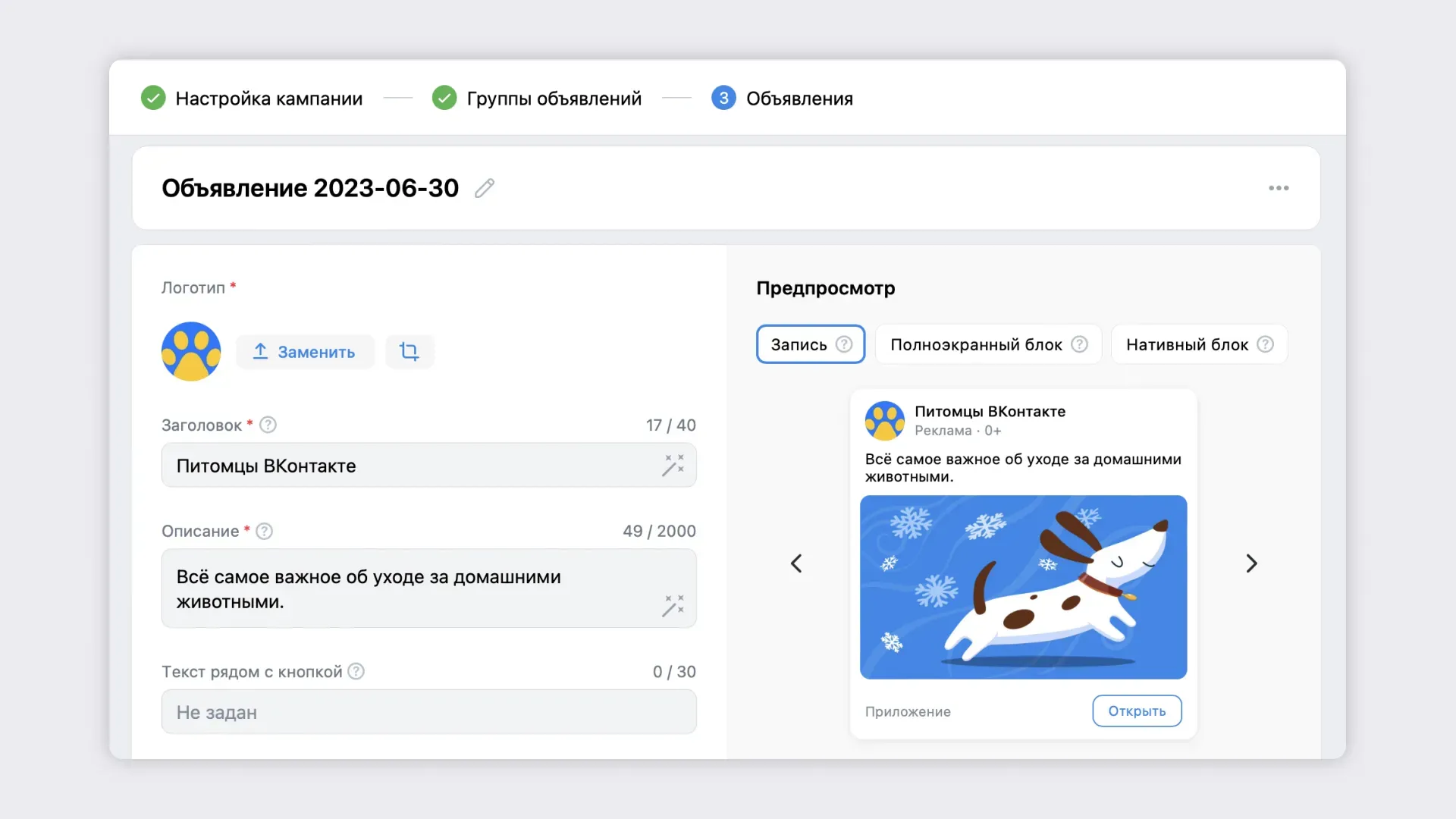Screen dimensions: 1456x819
Task: Open help icon next to Текст рядом с кнопкой
Action: coord(356,671)
